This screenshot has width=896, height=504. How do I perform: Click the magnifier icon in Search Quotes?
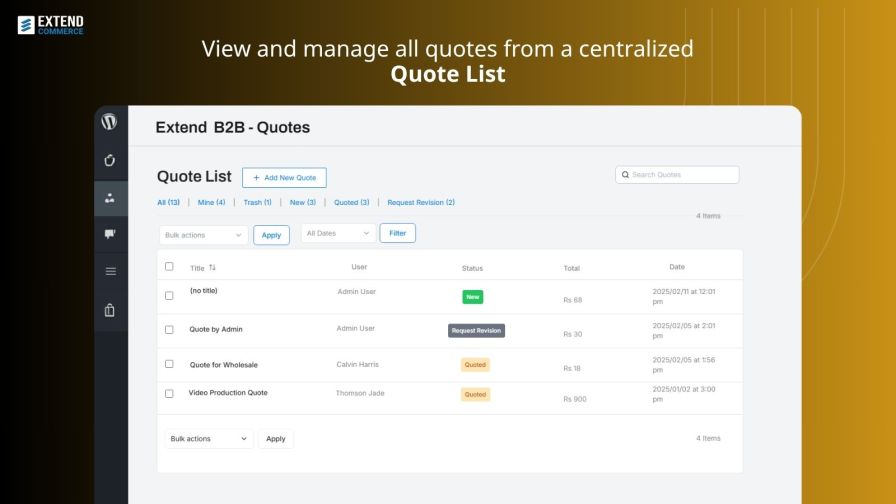tap(625, 175)
